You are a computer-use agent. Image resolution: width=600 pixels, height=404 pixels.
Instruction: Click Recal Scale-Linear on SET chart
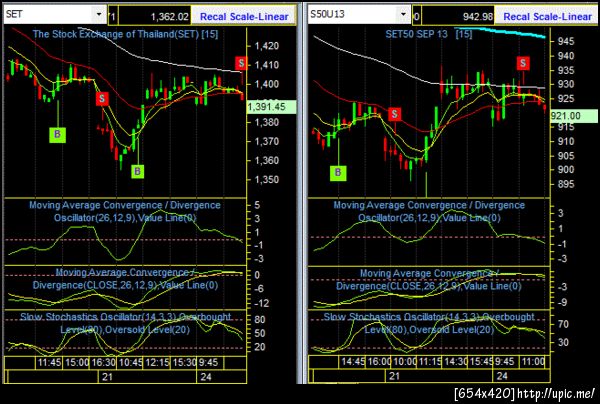coord(244,16)
